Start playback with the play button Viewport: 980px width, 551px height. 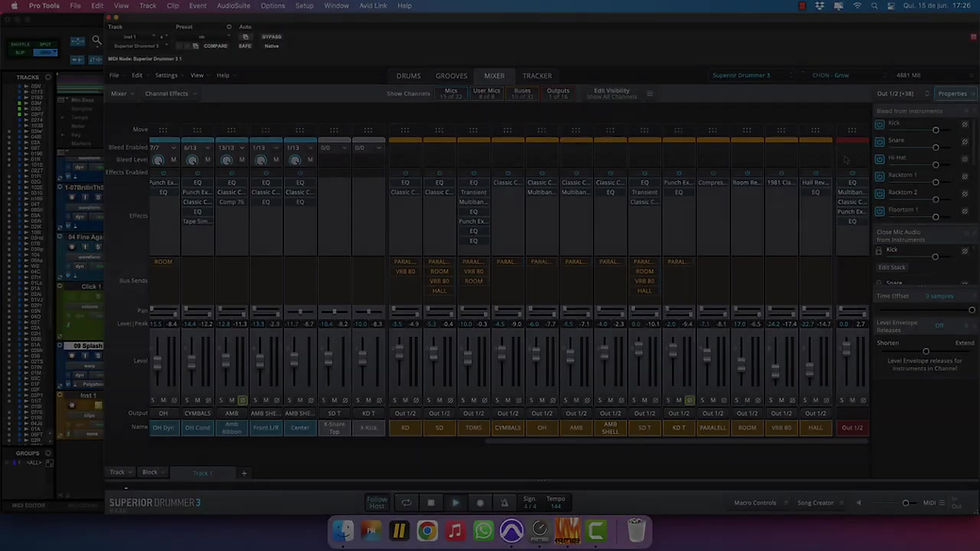pyautogui.click(x=456, y=502)
